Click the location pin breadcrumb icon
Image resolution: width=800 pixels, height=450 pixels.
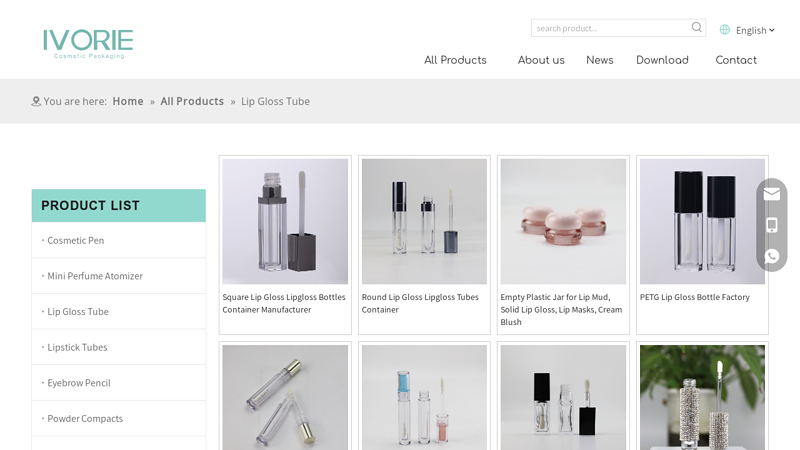point(36,101)
